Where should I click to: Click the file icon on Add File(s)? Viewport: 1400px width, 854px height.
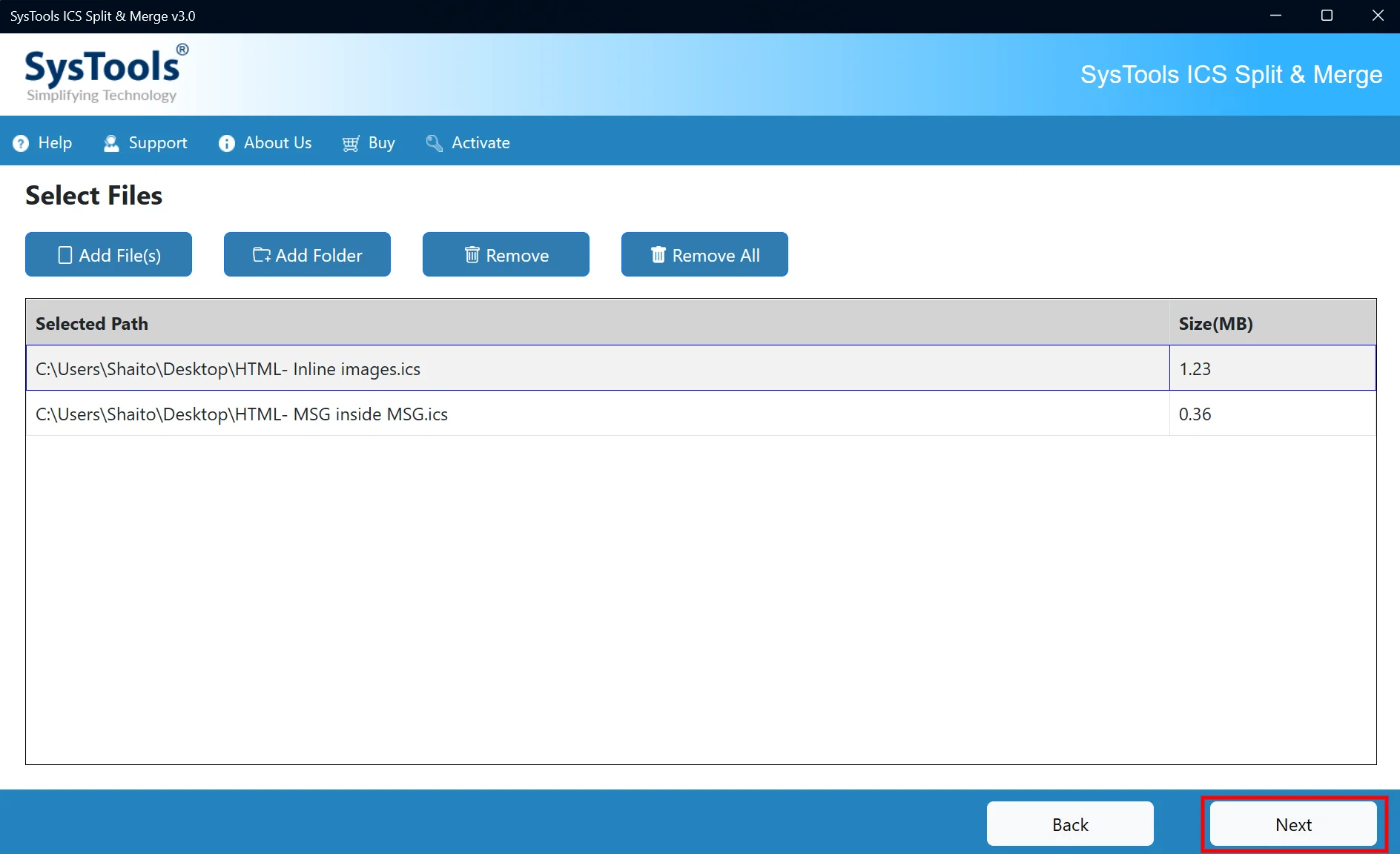(65, 255)
